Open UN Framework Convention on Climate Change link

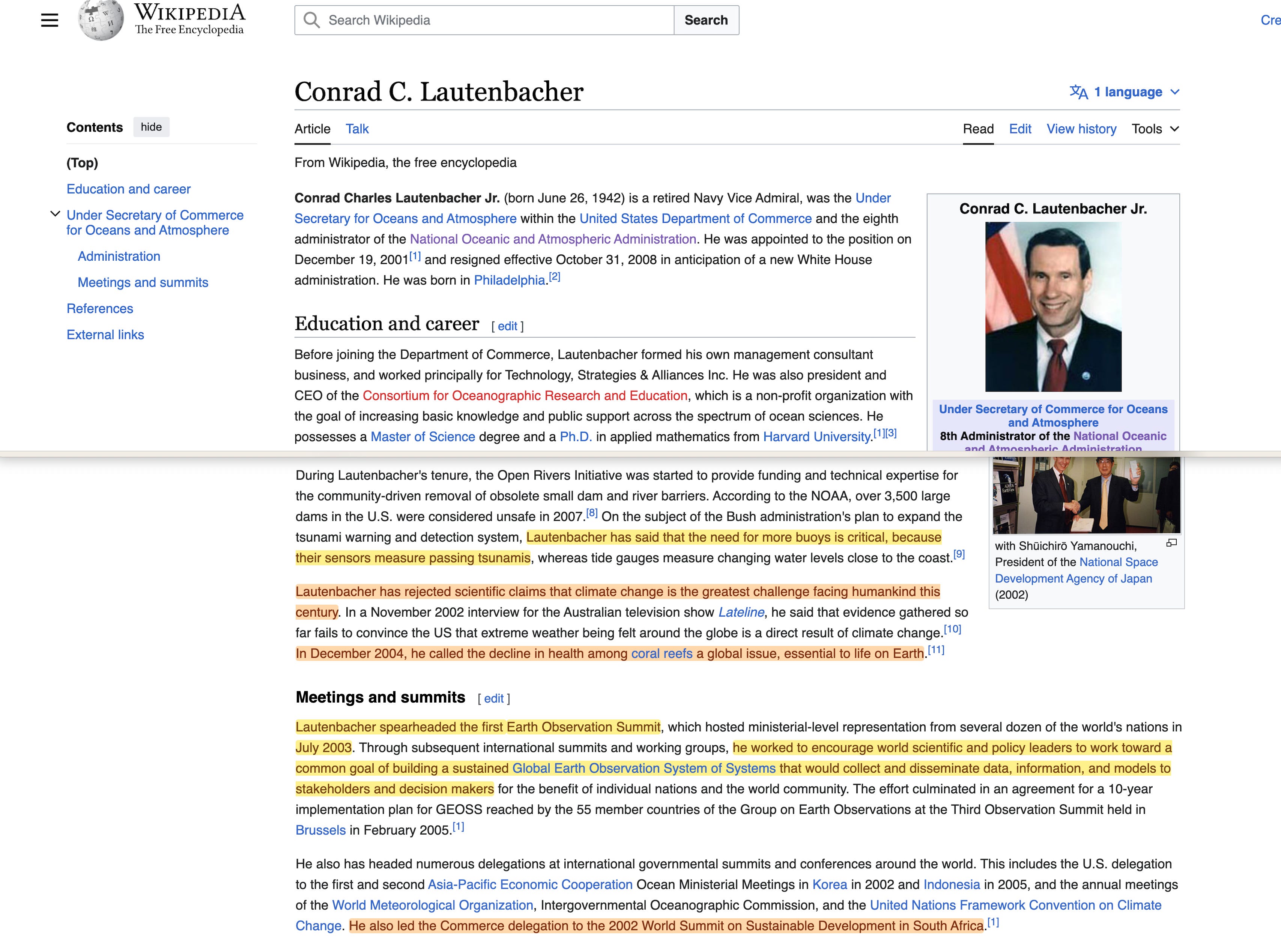pos(1016,906)
